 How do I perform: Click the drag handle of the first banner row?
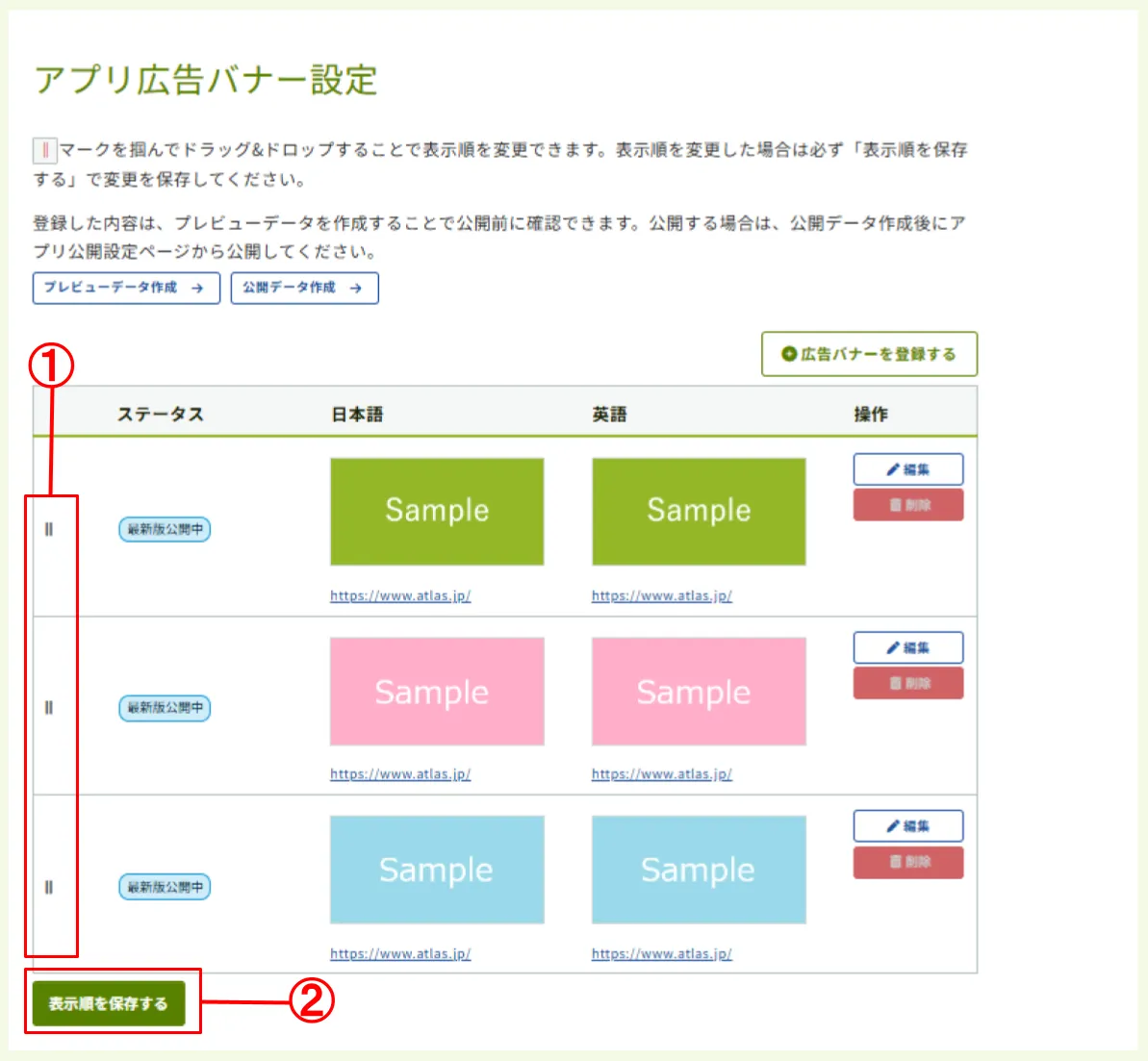pyautogui.click(x=50, y=528)
